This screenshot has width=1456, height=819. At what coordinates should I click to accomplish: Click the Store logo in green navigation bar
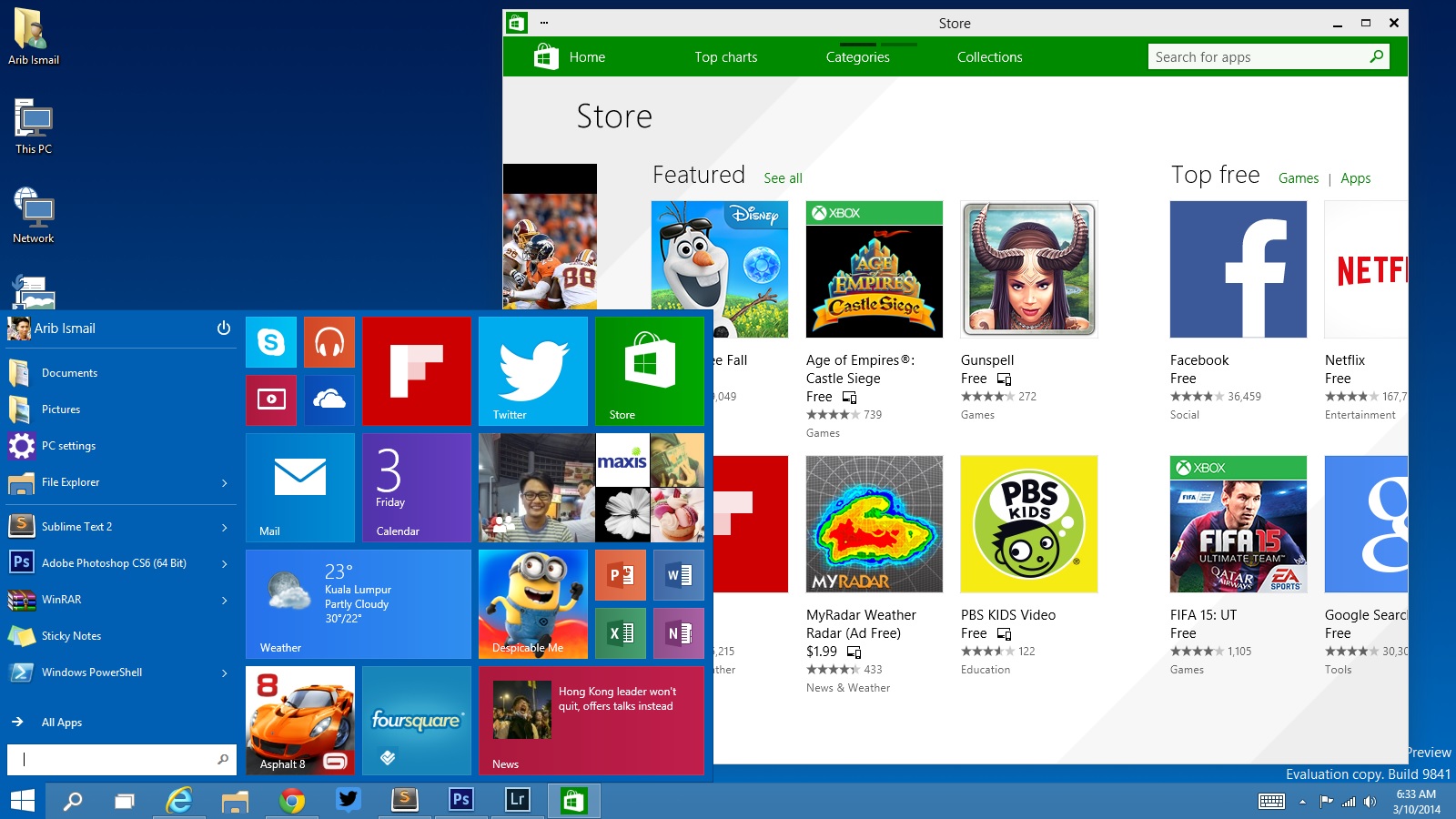546,56
